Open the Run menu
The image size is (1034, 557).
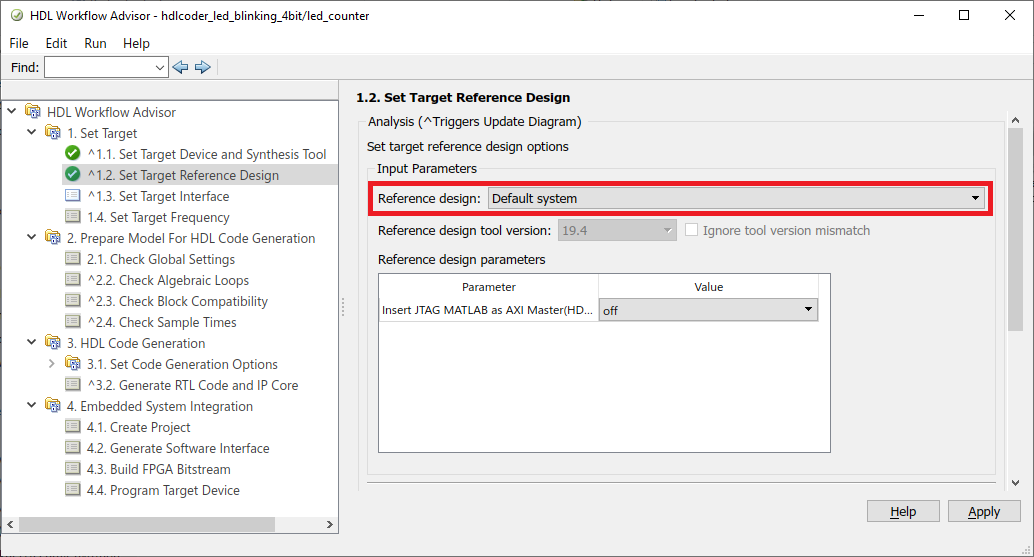tap(95, 44)
